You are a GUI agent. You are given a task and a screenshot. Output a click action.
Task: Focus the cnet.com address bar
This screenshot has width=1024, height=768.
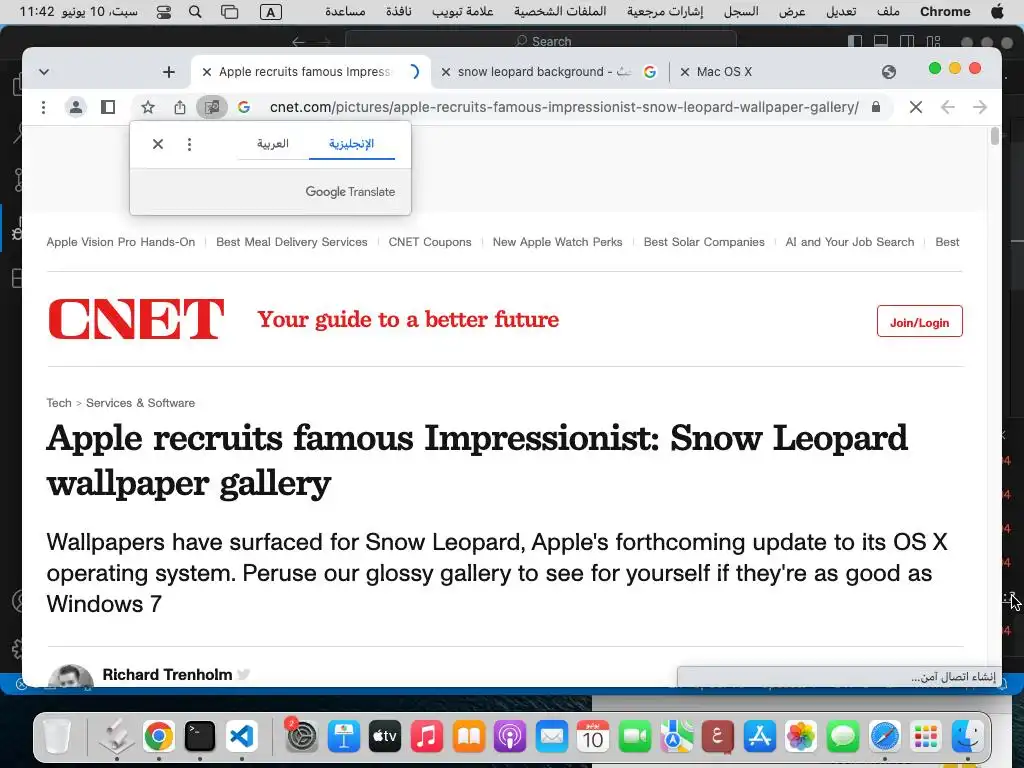coord(564,107)
